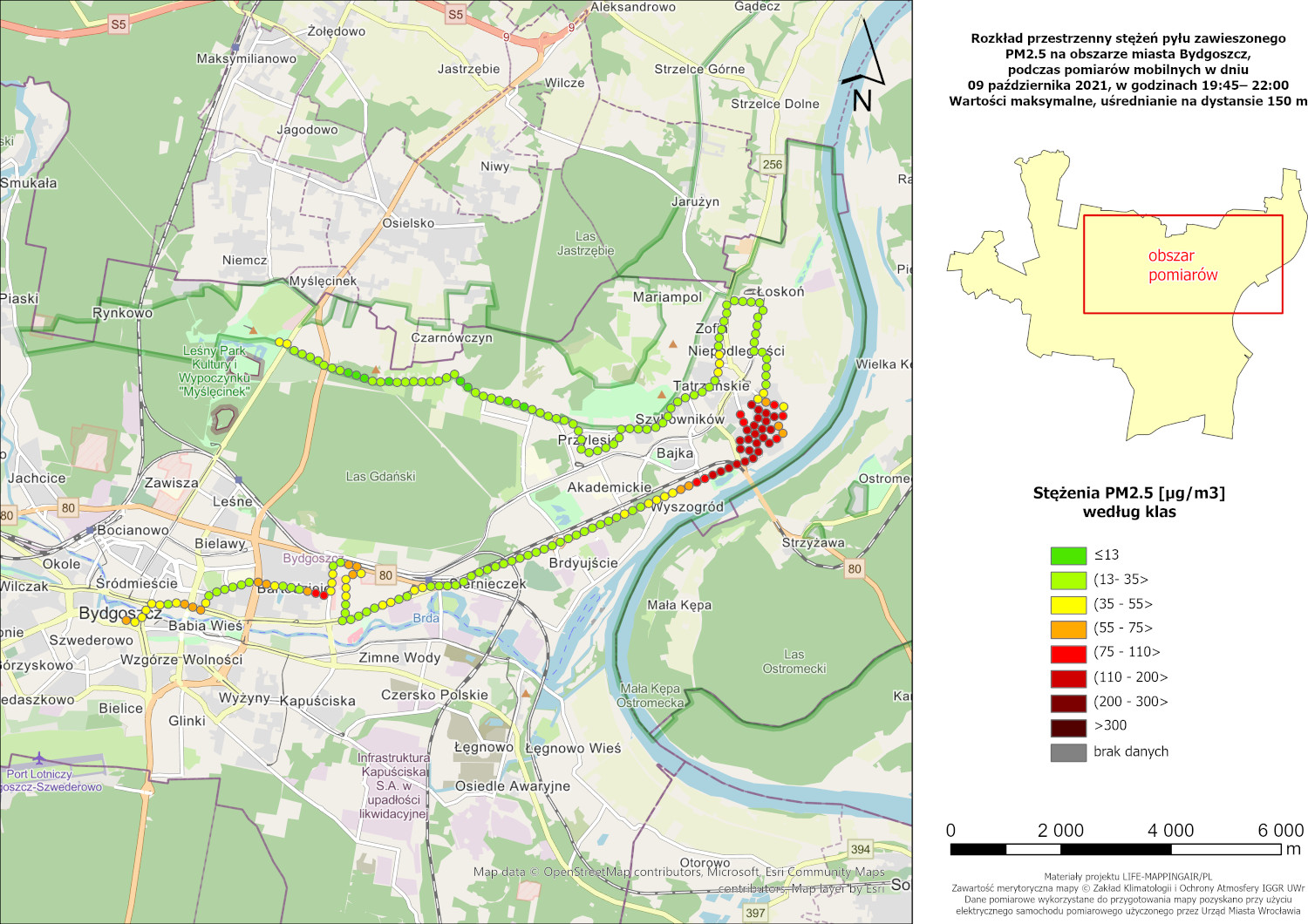Click the Las Gdański forest label
This screenshot has height=924, width=1308.
click(x=380, y=477)
